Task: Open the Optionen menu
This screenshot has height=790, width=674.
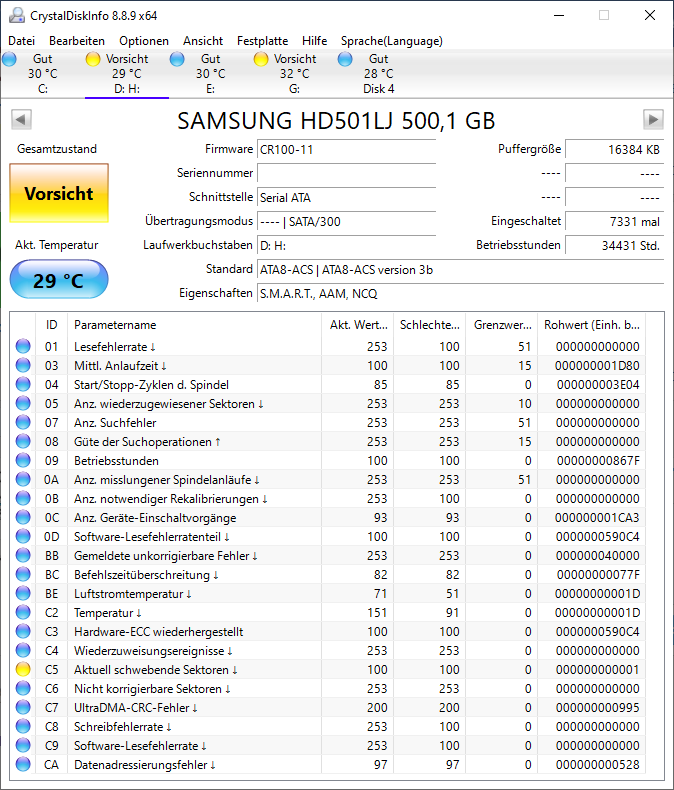Action: coord(144,41)
